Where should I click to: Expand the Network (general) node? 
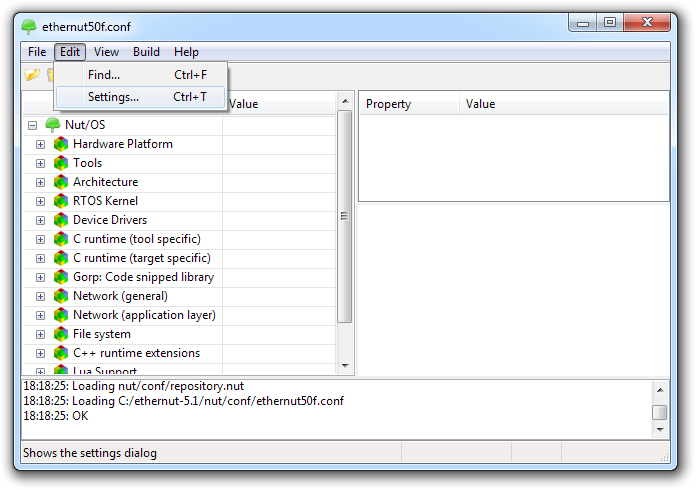tap(40, 296)
